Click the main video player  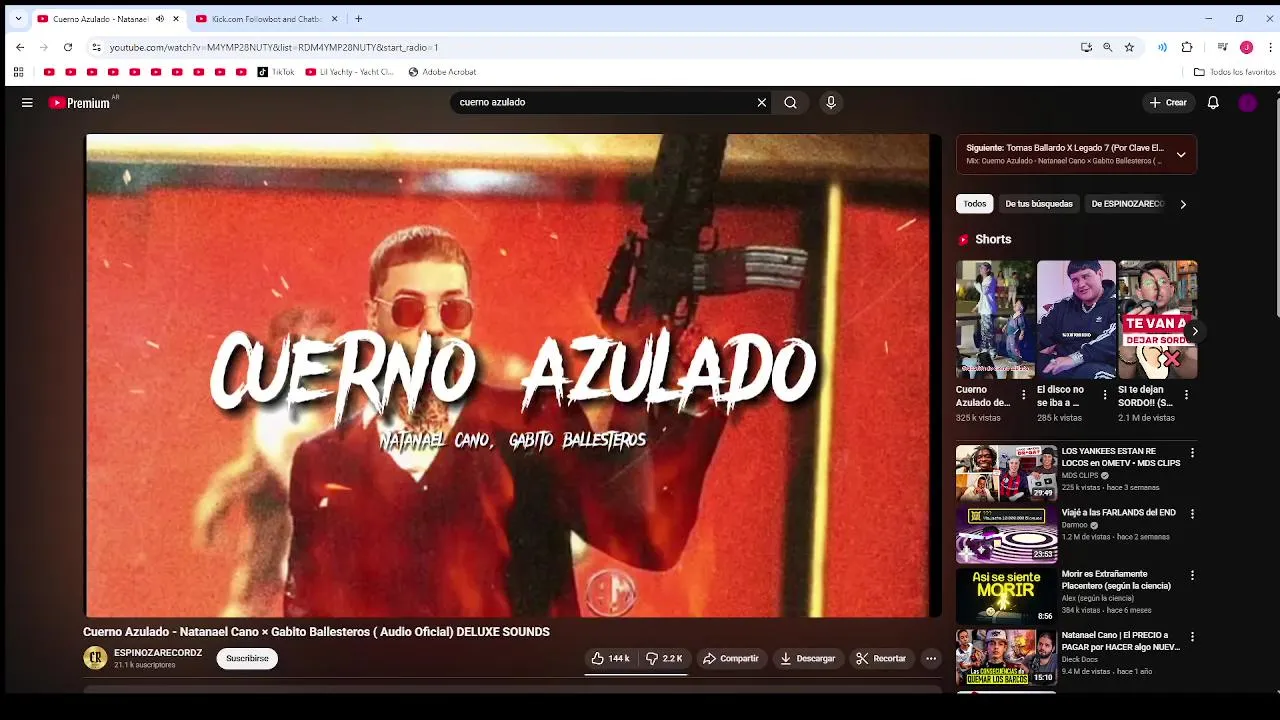pyautogui.click(x=512, y=375)
